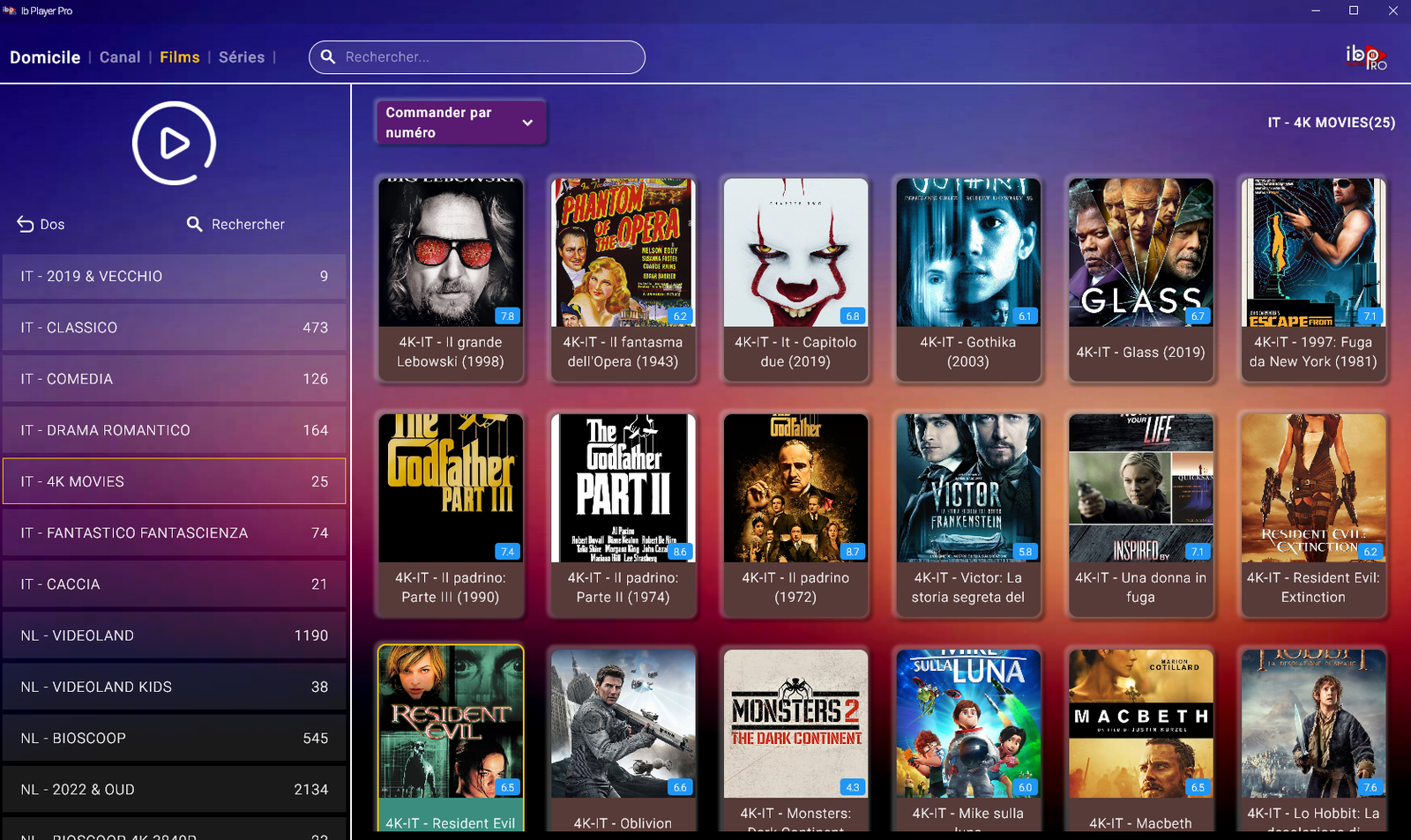
Task: Open Macbeth movie poster
Action: (x=1141, y=724)
